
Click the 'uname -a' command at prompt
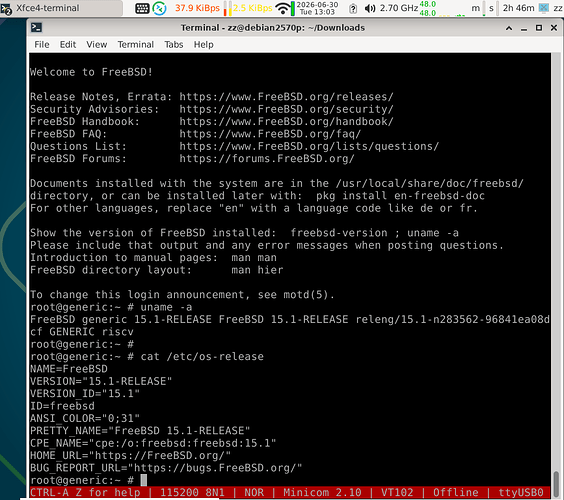pos(166,307)
